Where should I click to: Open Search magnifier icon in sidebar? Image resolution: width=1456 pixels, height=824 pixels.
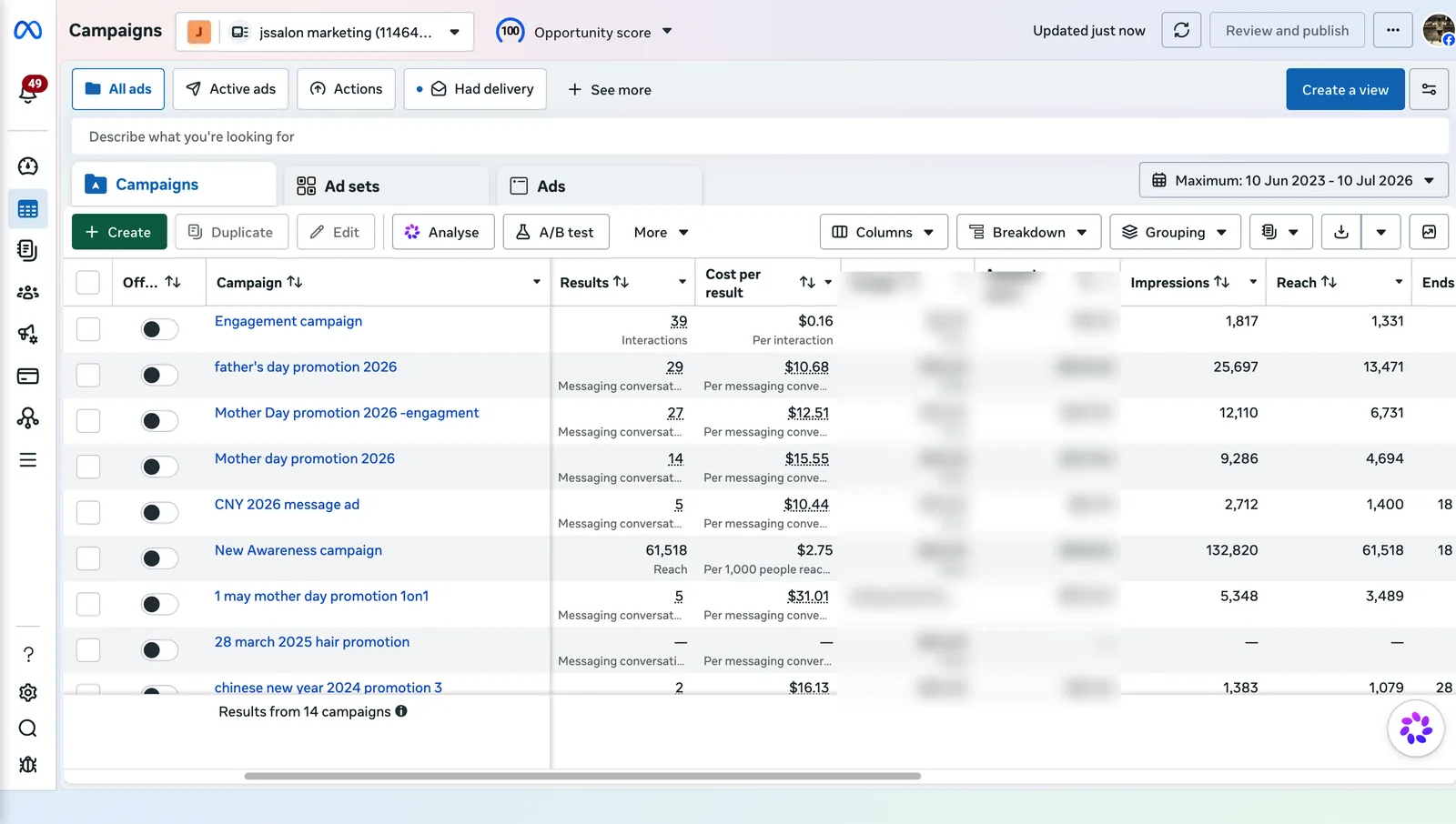(28, 729)
